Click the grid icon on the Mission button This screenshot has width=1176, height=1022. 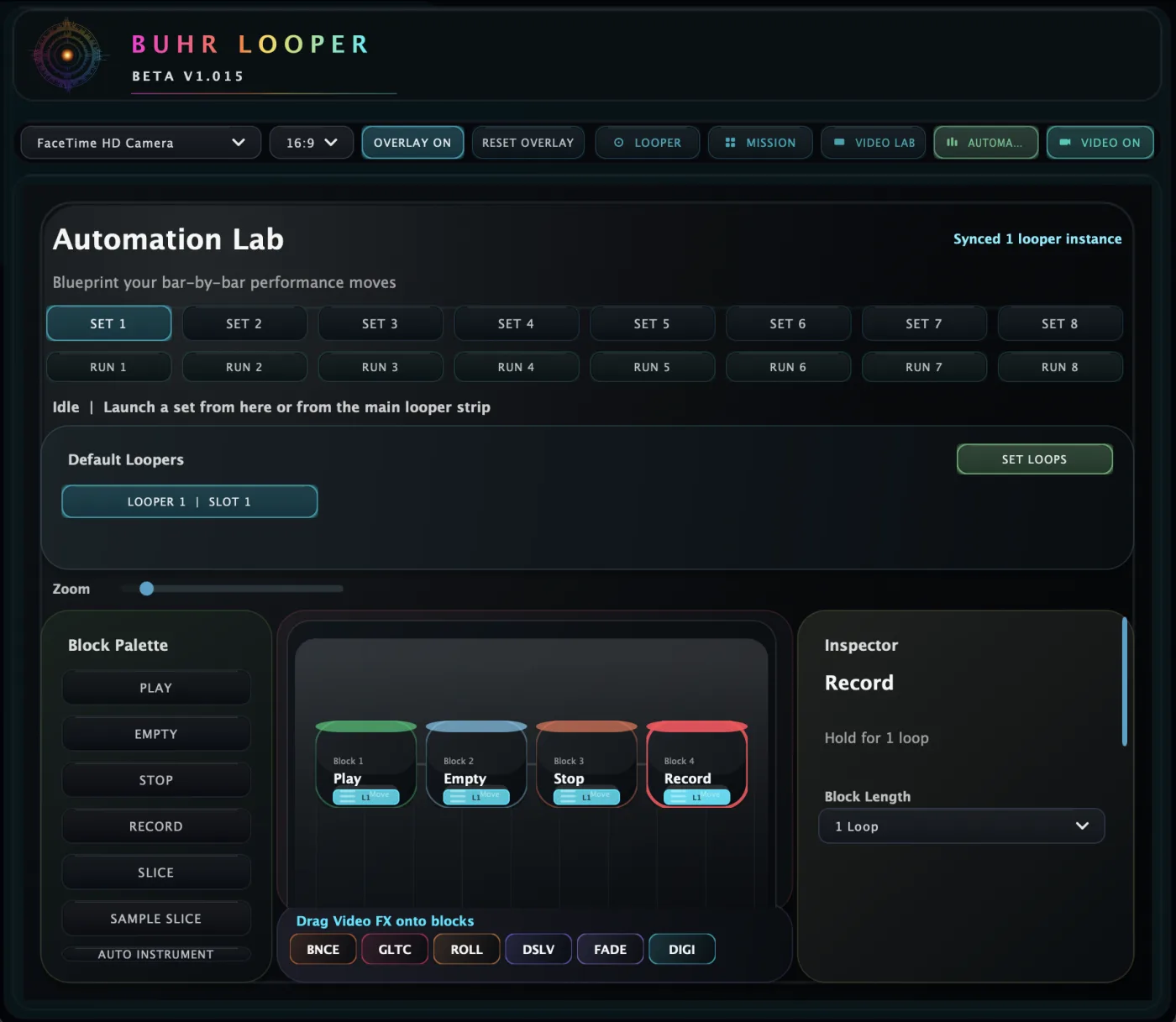pyautogui.click(x=730, y=143)
